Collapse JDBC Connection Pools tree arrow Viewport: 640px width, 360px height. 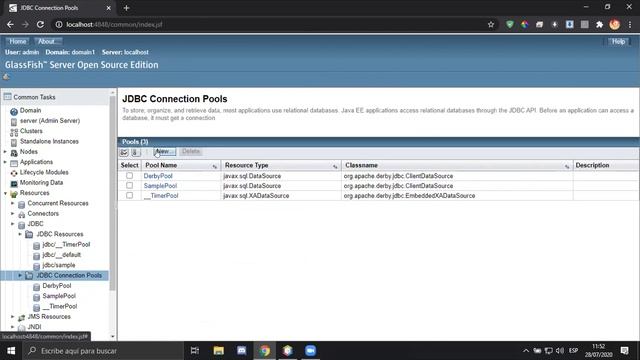20,276
